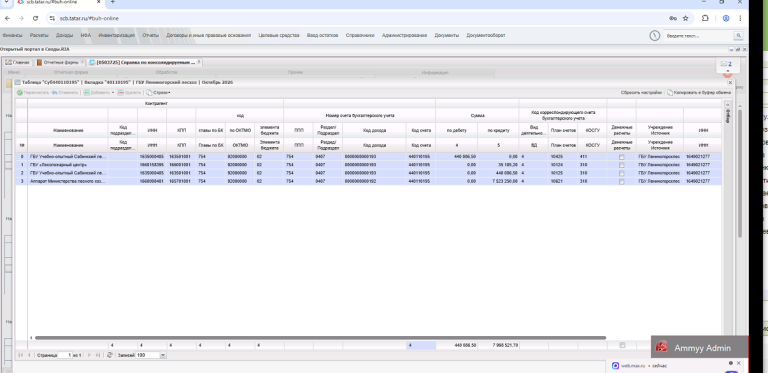Click the browser back arrow
The image size is (768, 373).
[7, 18]
